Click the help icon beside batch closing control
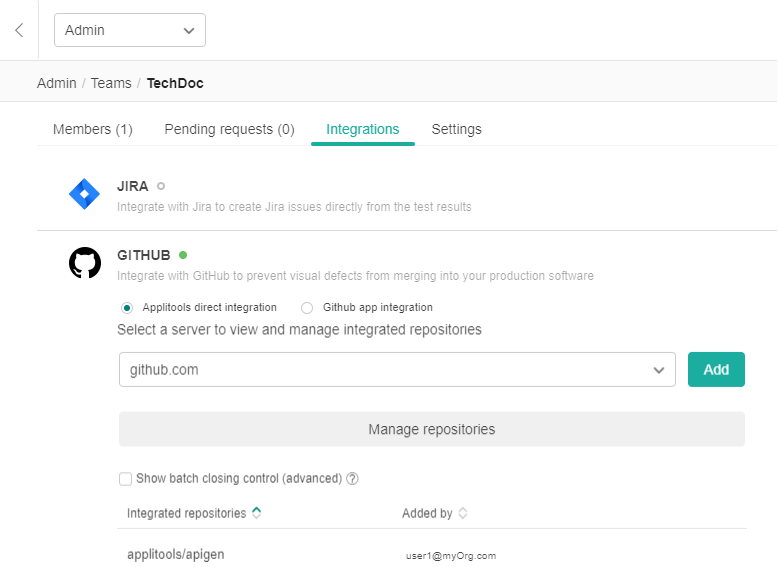Image resolution: width=779 pixels, height=567 pixels. (x=352, y=479)
